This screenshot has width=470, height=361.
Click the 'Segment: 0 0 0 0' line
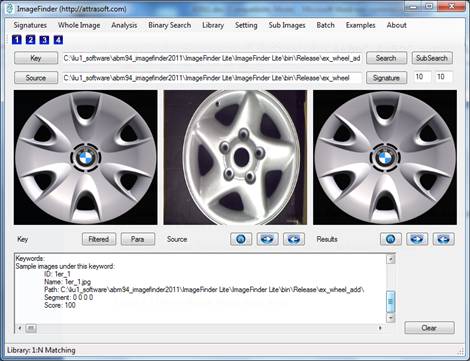click(x=69, y=297)
